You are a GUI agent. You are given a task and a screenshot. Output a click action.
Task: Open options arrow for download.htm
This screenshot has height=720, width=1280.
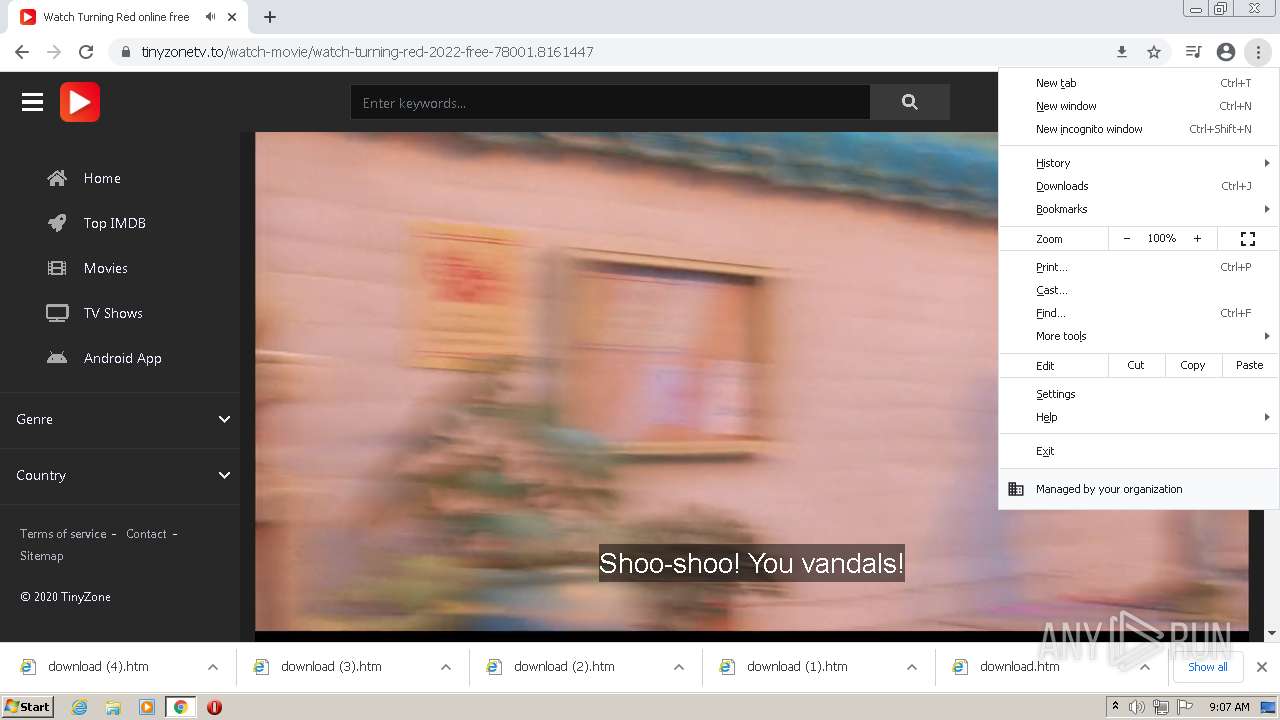pyautogui.click(x=1145, y=667)
